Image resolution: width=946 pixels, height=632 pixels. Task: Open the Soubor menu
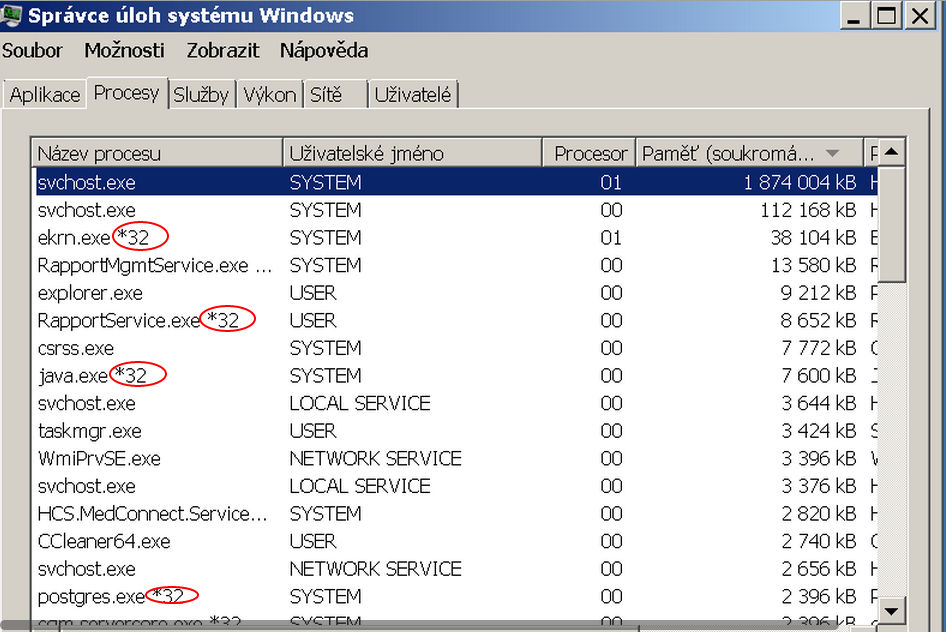(x=33, y=51)
